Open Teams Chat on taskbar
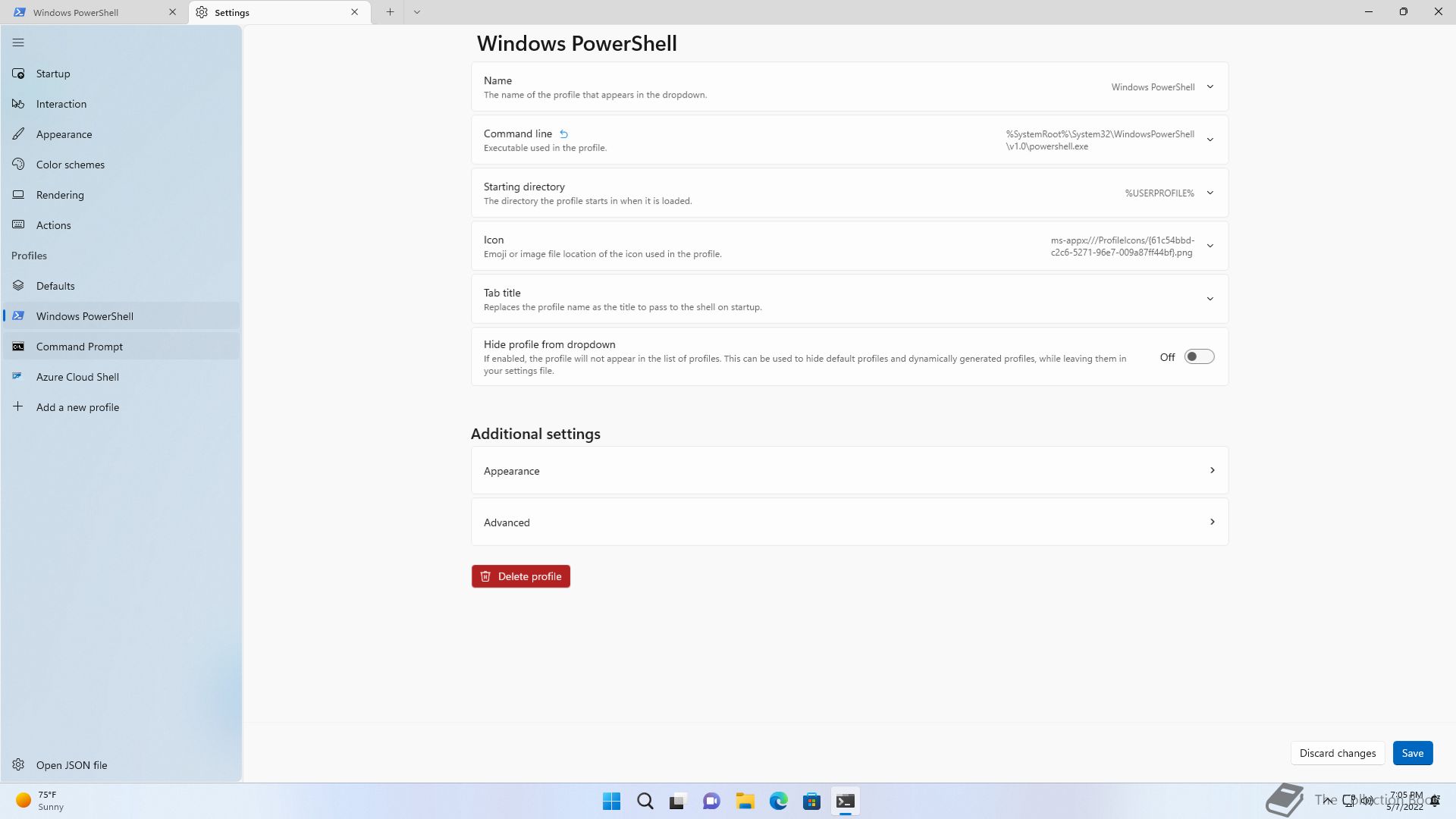The width and height of the screenshot is (1456, 819). [x=711, y=801]
